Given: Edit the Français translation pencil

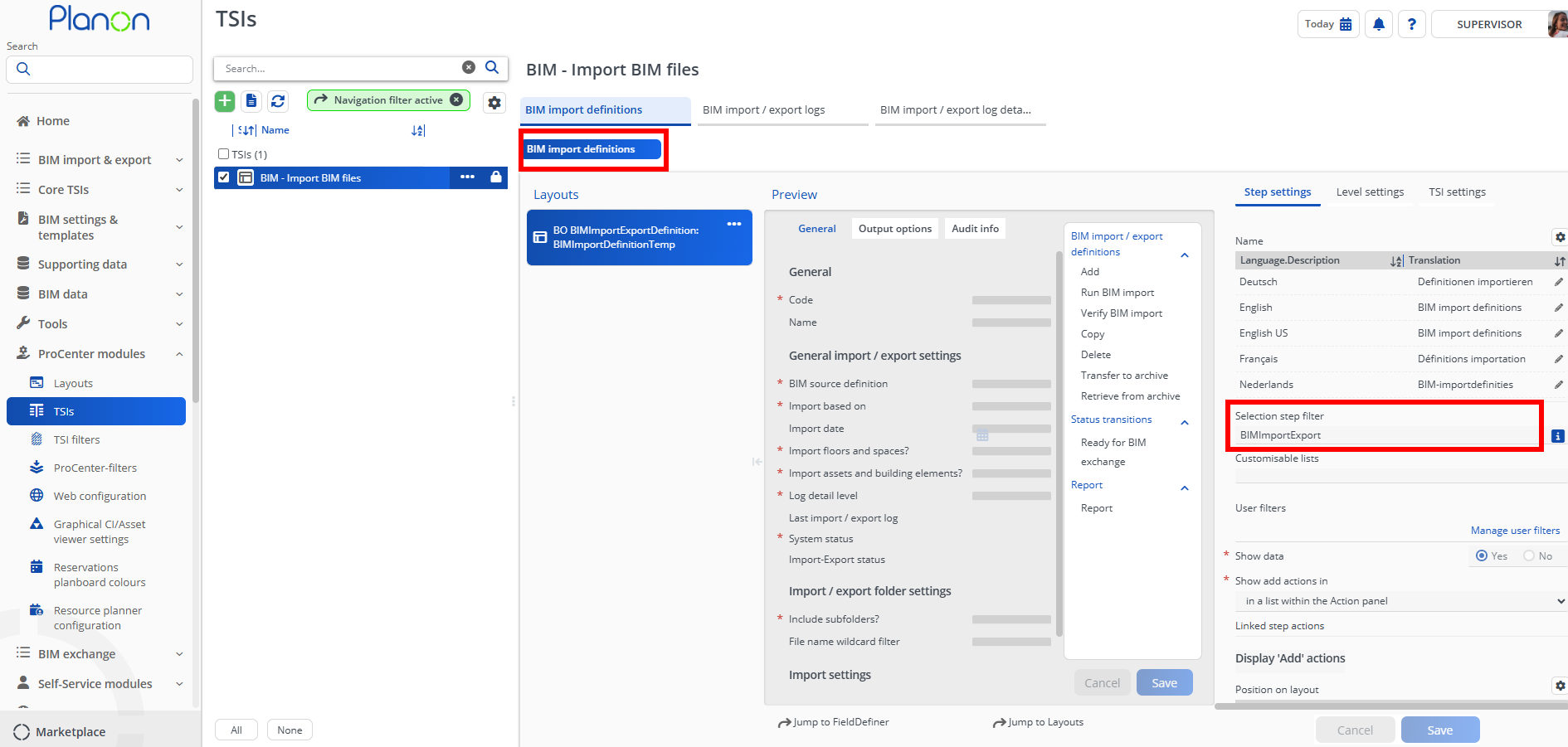Looking at the screenshot, I should click(1559, 359).
